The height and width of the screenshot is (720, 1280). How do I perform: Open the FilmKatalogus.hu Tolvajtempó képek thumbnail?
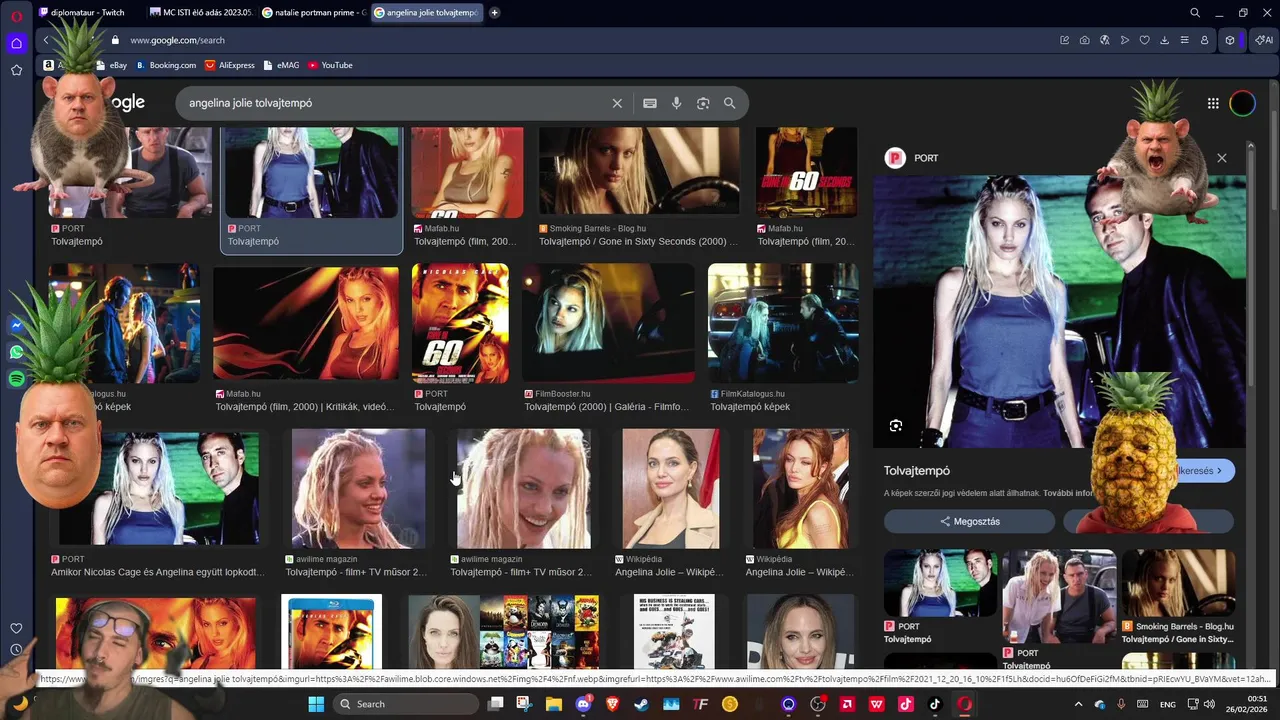[783, 323]
